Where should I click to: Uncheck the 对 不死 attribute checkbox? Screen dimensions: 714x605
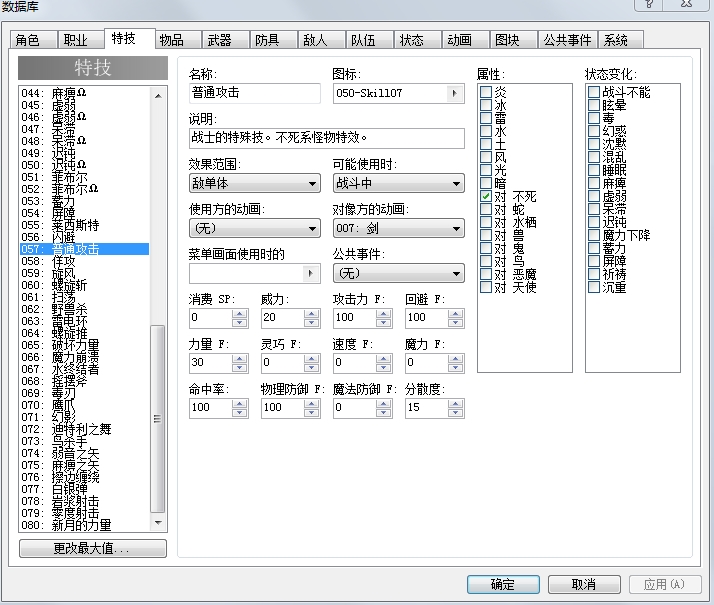[x=486, y=196]
